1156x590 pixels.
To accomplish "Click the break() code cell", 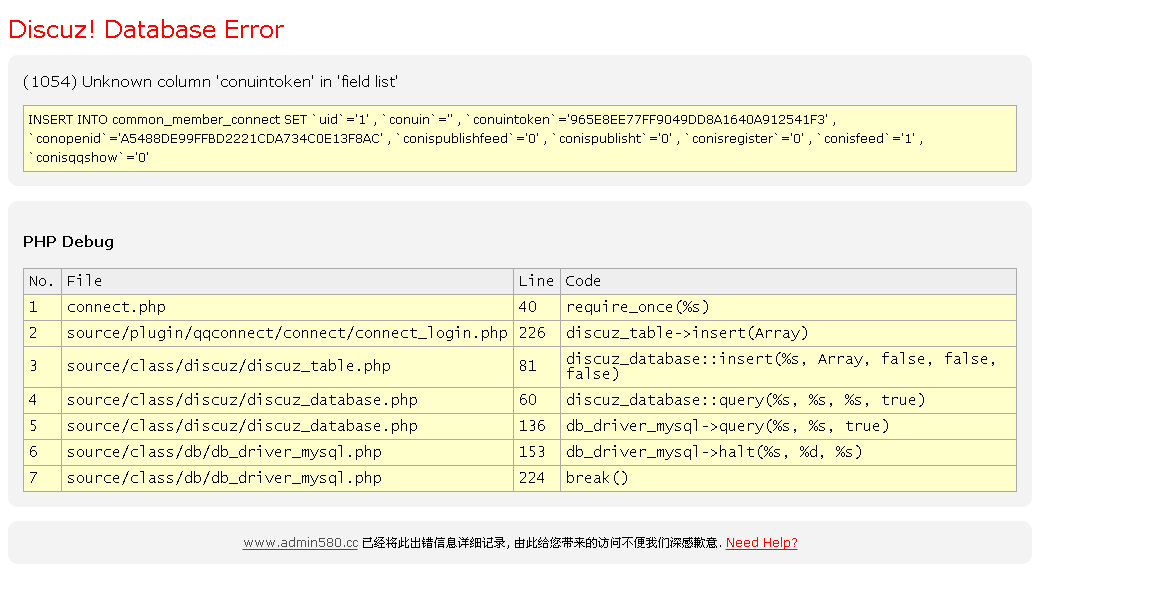I will [597, 478].
